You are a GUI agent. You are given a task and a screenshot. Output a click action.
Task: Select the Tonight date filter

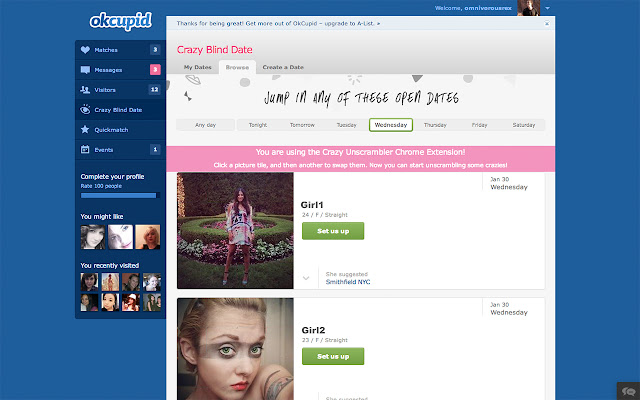pyautogui.click(x=258, y=125)
